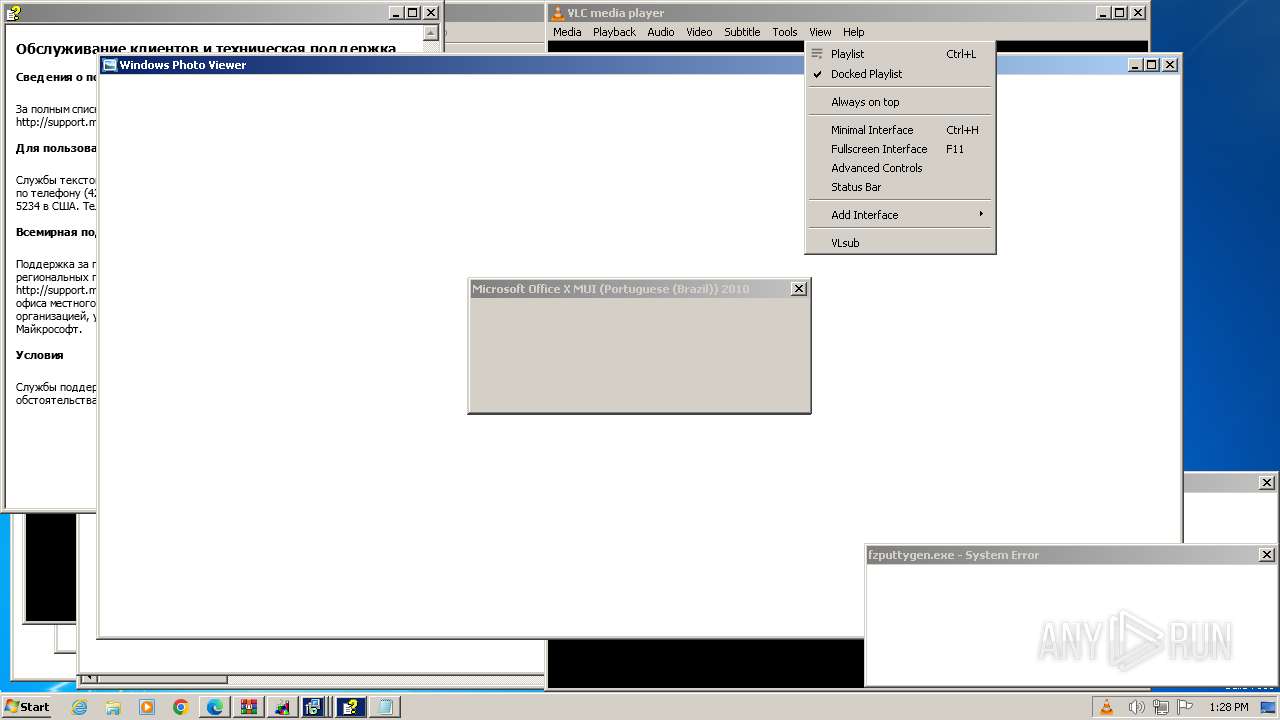Screen dimensions: 1280x720
Task: Open the VLC Help menu
Action: coord(853,32)
